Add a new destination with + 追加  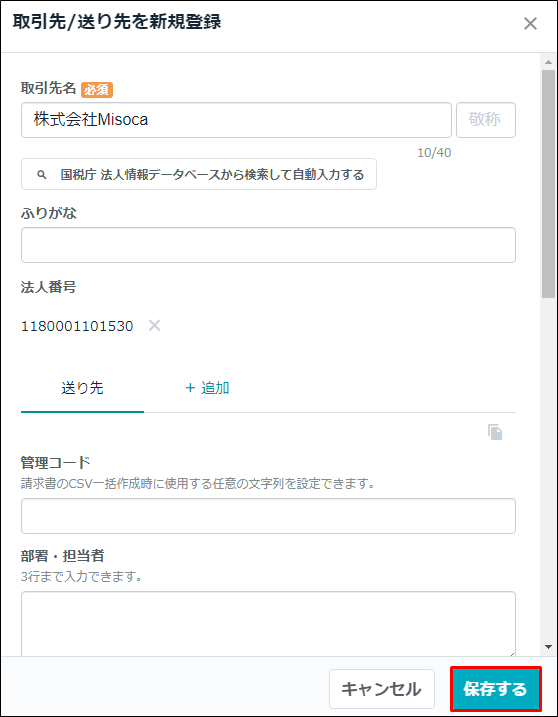[x=207, y=388]
